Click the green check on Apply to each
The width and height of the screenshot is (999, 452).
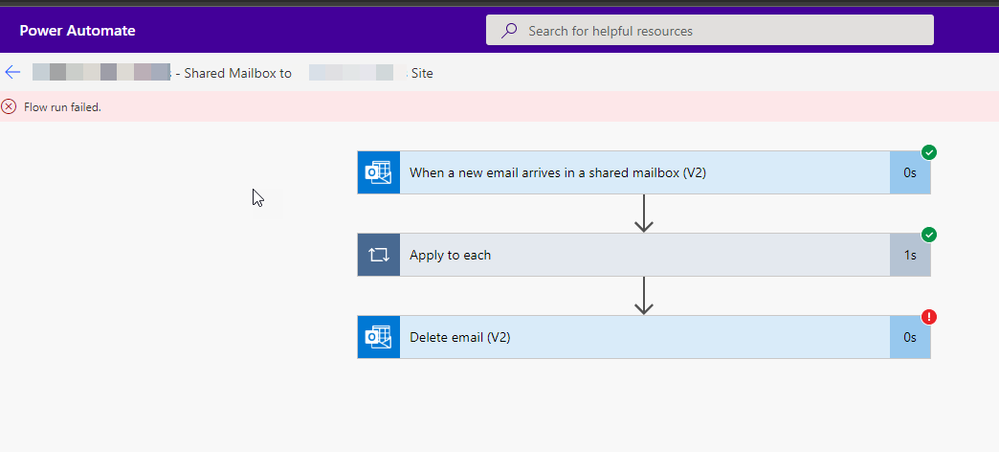click(929, 235)
